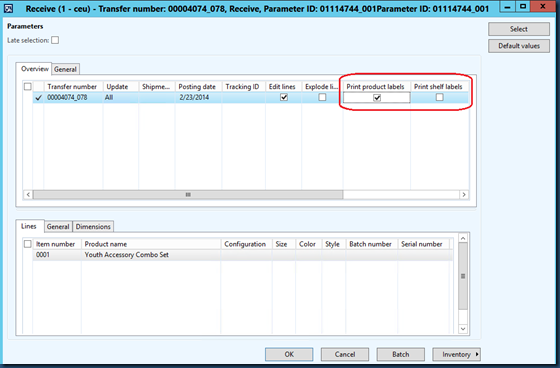Image resolution: width=560 pixels, height=368 pixels.
Task: Open the Dimensions tab
Action: [93, 227]
